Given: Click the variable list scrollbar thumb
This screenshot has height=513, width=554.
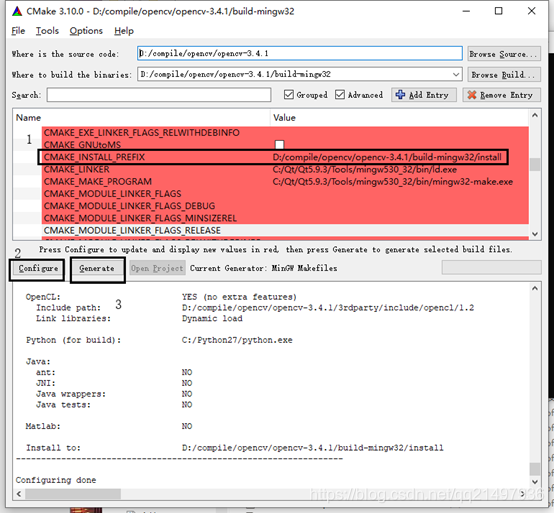Looking at the screenshot, I should click(535, 164).
